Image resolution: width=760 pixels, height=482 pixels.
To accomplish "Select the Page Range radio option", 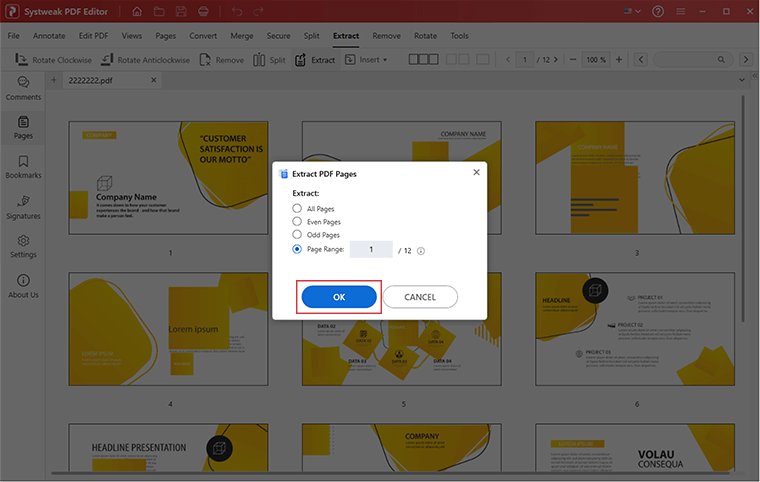I will click(x=297, y=249).
